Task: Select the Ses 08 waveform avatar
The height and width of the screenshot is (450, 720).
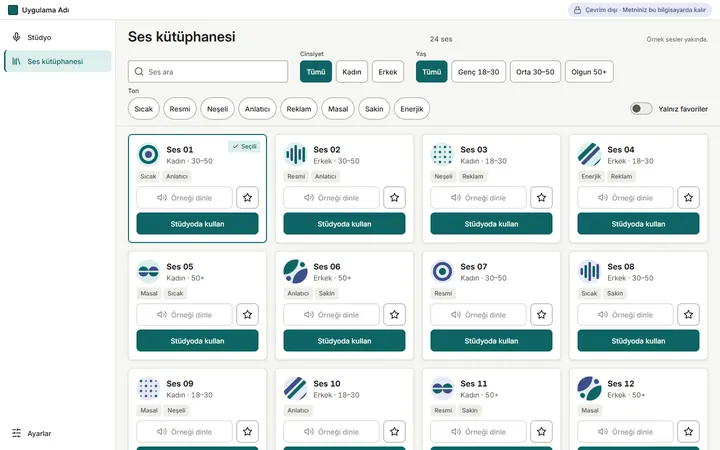Action: coord(589,272)
